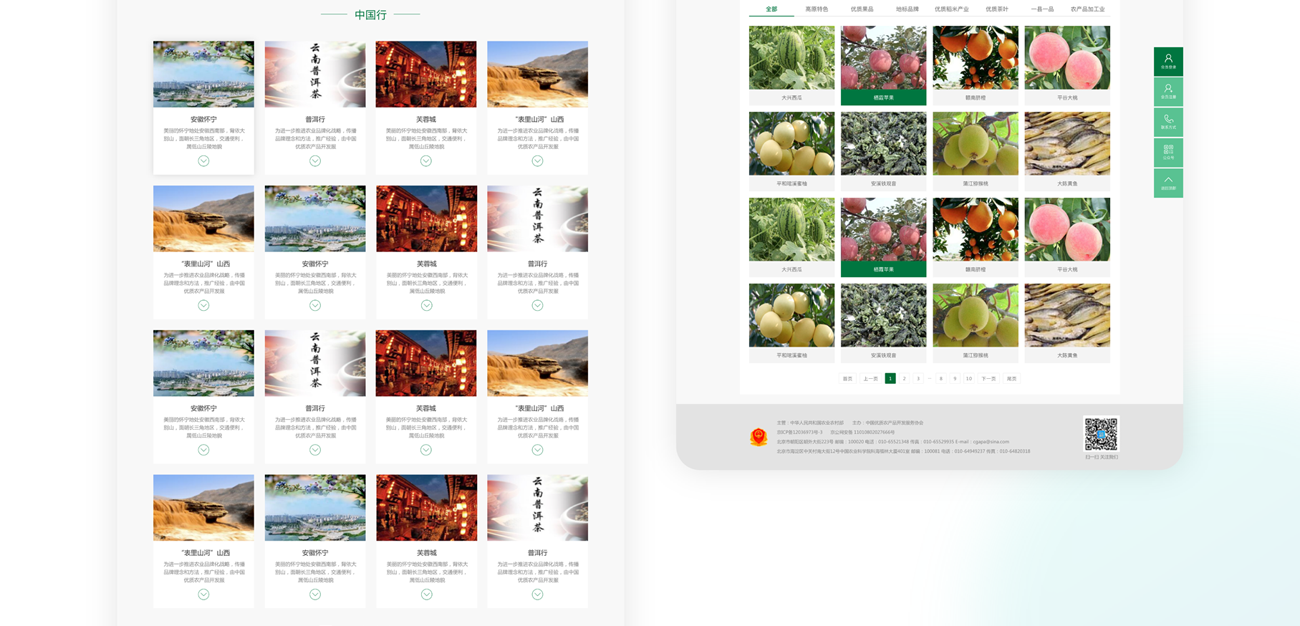Screen dimensions: 1300x626
Task: Click the phone contact sidebar icon
Action: coord(1168,121)
